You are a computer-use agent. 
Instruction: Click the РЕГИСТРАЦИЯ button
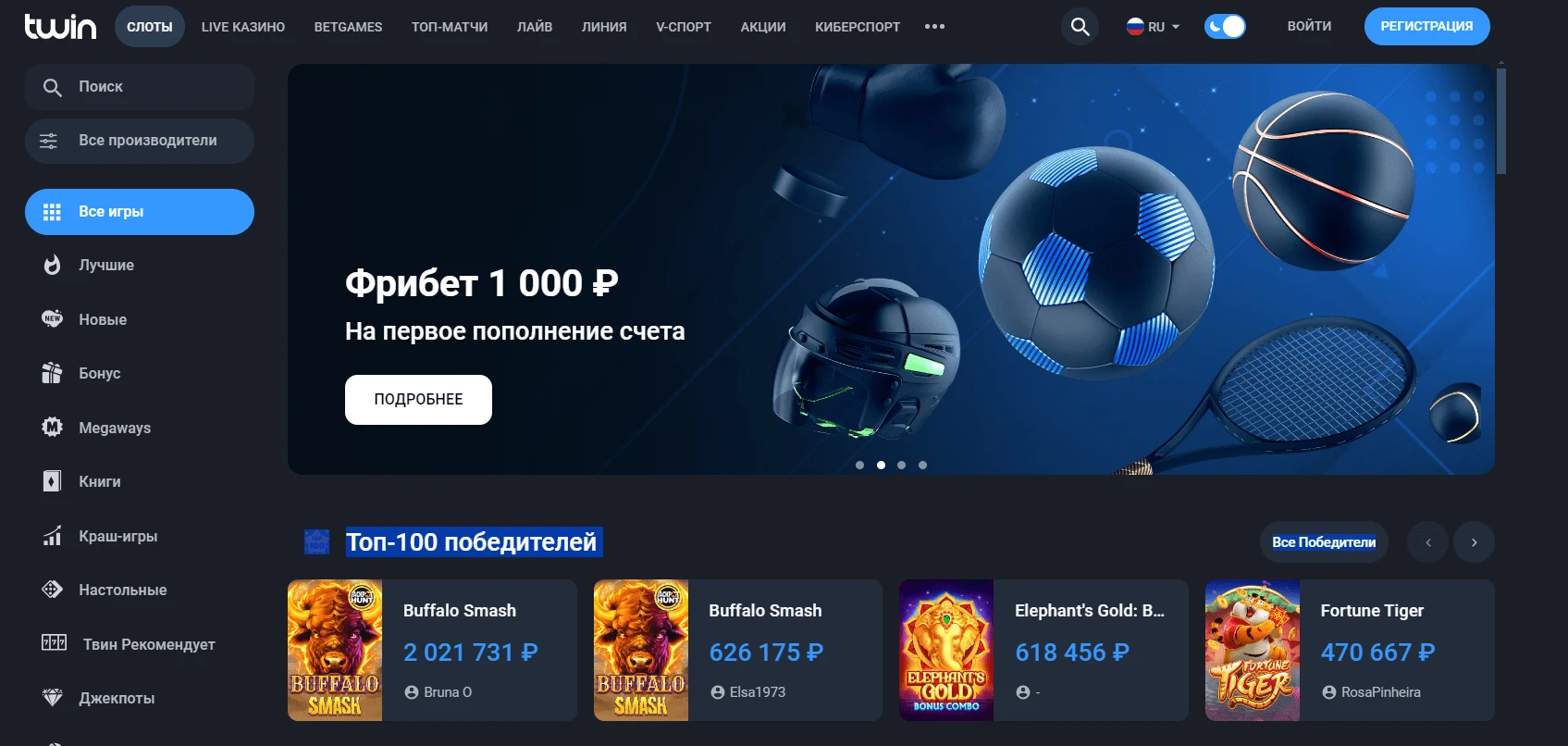point(1426,27)
